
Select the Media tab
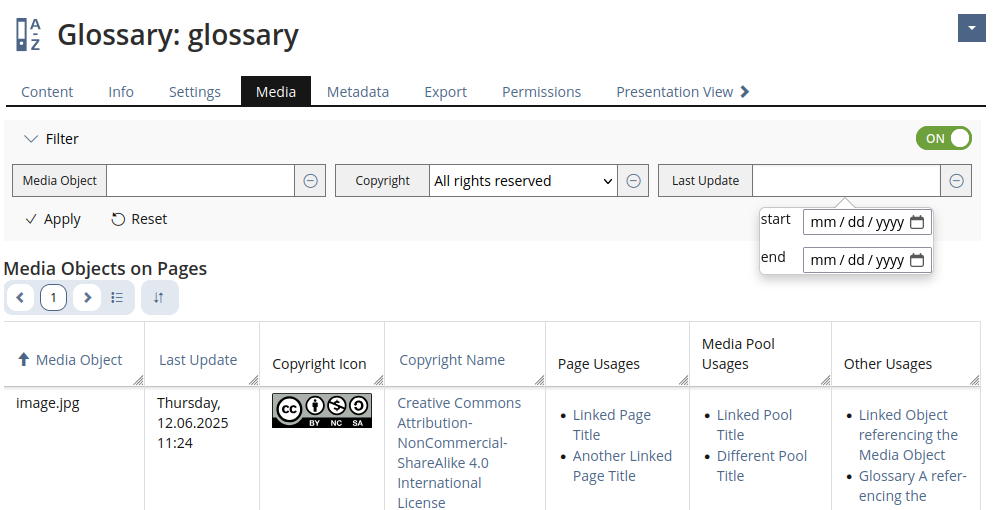(276, 91)
